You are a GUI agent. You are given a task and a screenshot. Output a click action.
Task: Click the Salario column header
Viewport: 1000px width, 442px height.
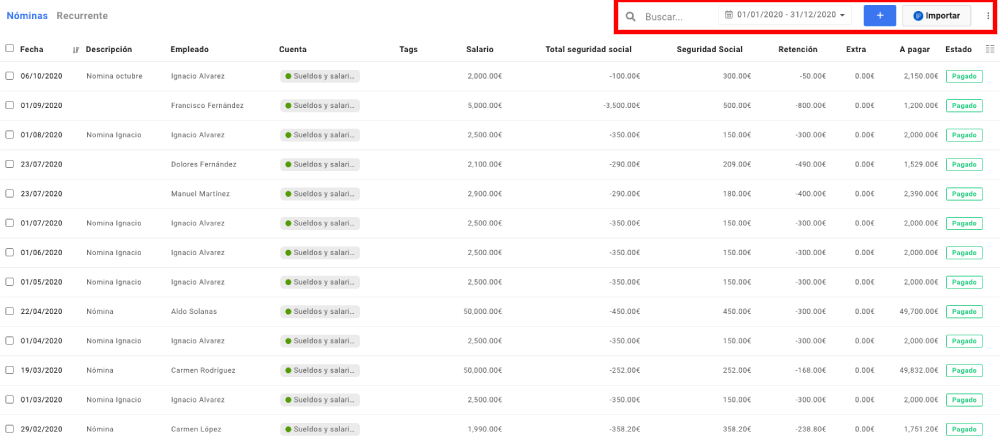(x=480, y=49)
